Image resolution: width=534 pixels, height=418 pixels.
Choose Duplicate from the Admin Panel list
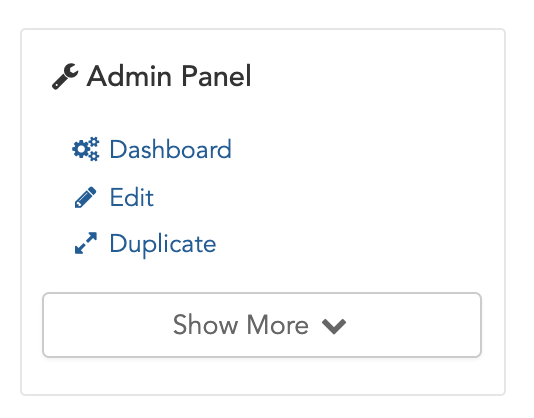pos(163,245)
